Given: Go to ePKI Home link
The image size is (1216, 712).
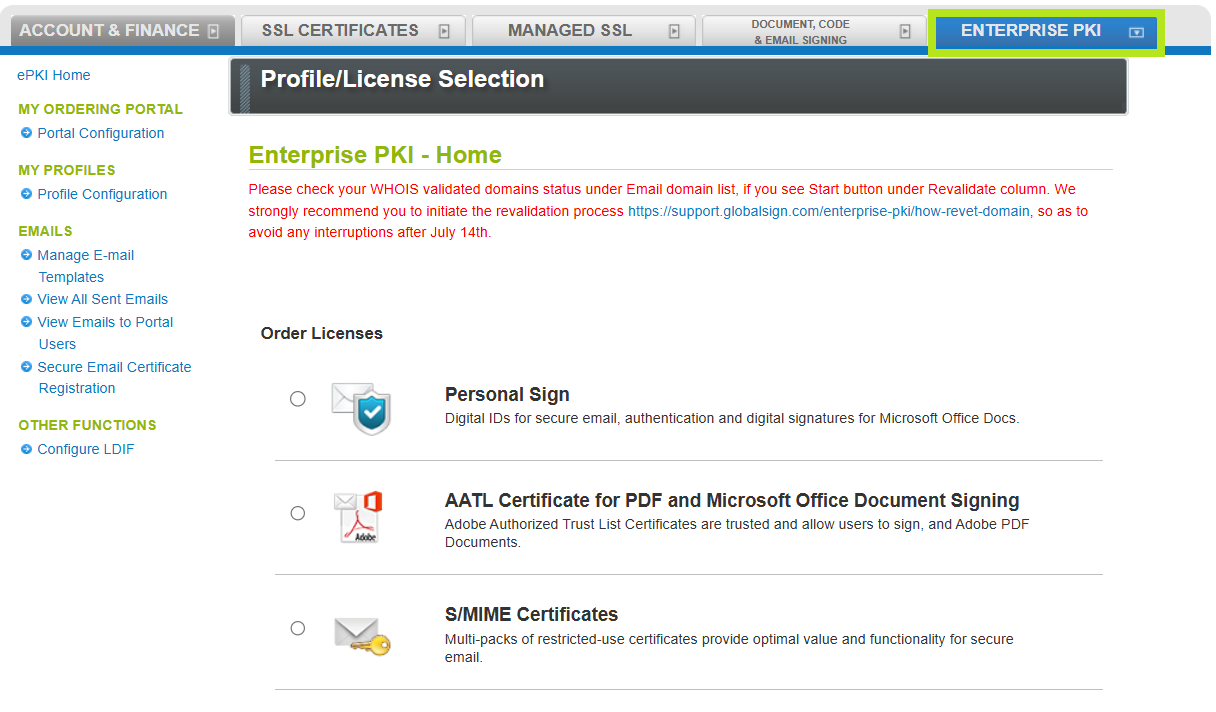Looking at the screenshot, I should point(54,75).
